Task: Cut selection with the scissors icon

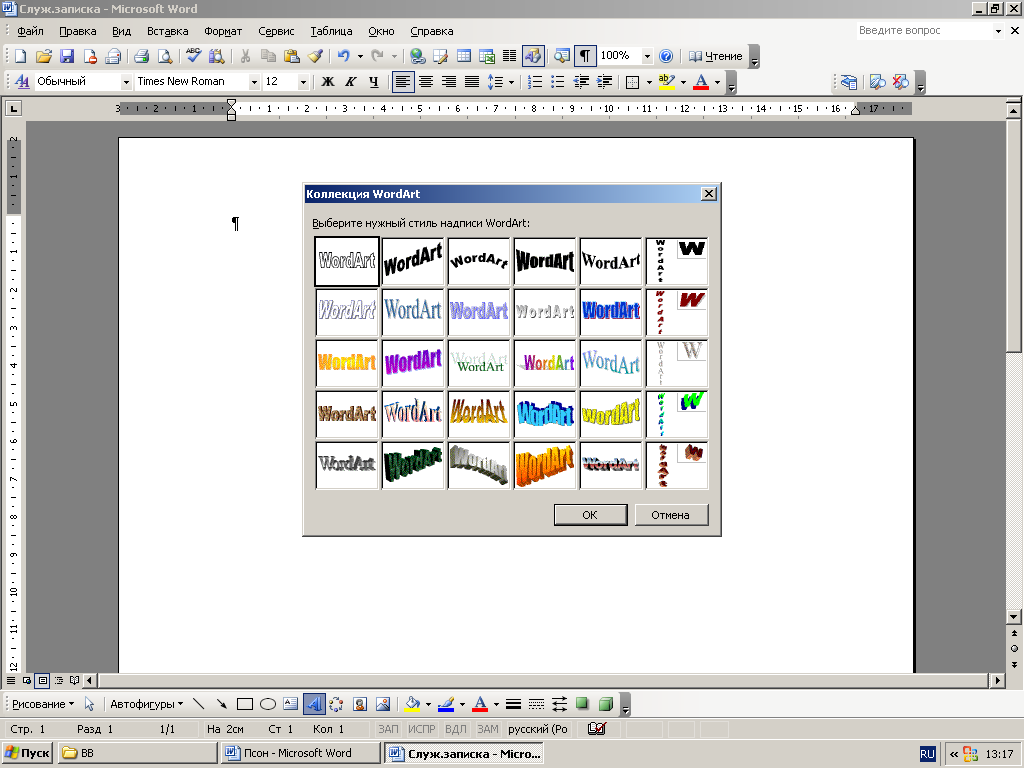Action: (245, 56)
